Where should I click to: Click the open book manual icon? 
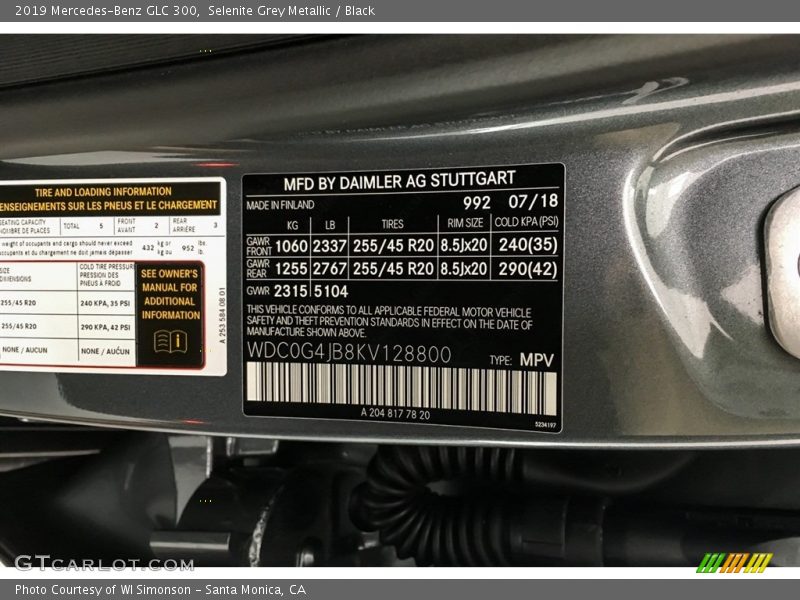(x=170, y=341)
